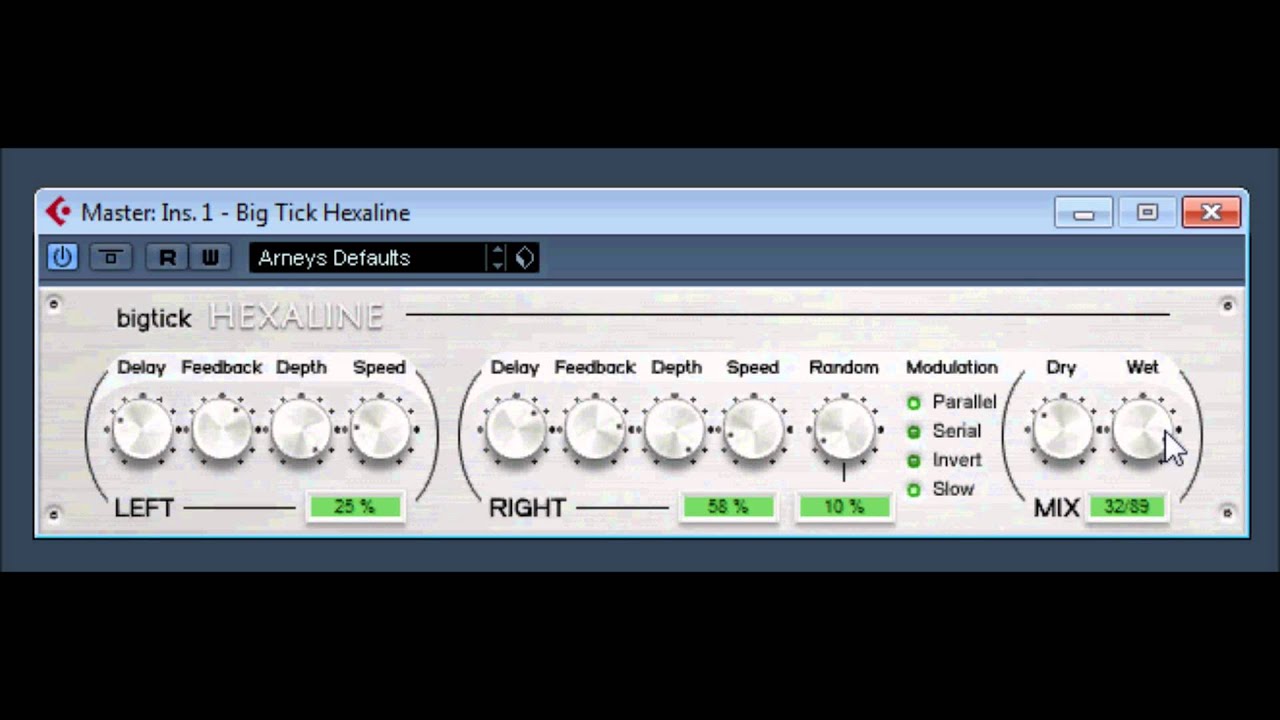1280x720 pixels.
Task: Click the RIGHT Delay knob
Action: 515,429
